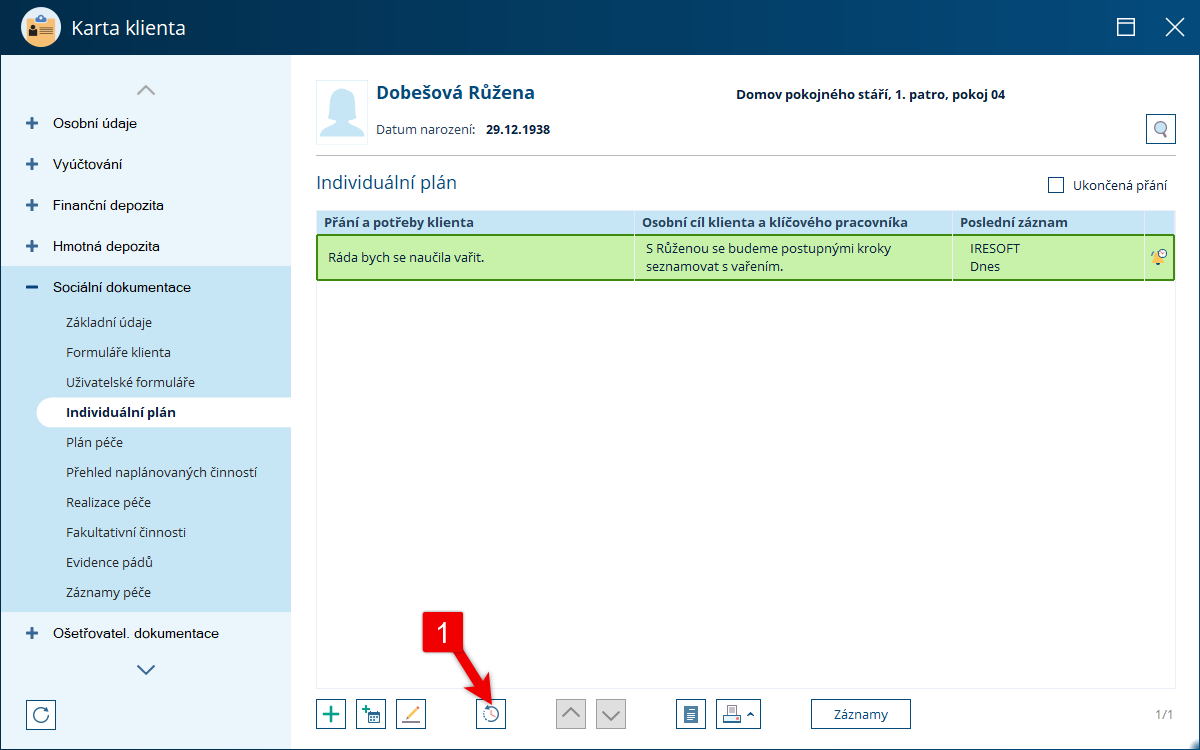Click location text 'Domov pokojného stáří, 1. patro, pokoj 04'
Viewport: 1200px width, 750px height.
coord(870,95)
